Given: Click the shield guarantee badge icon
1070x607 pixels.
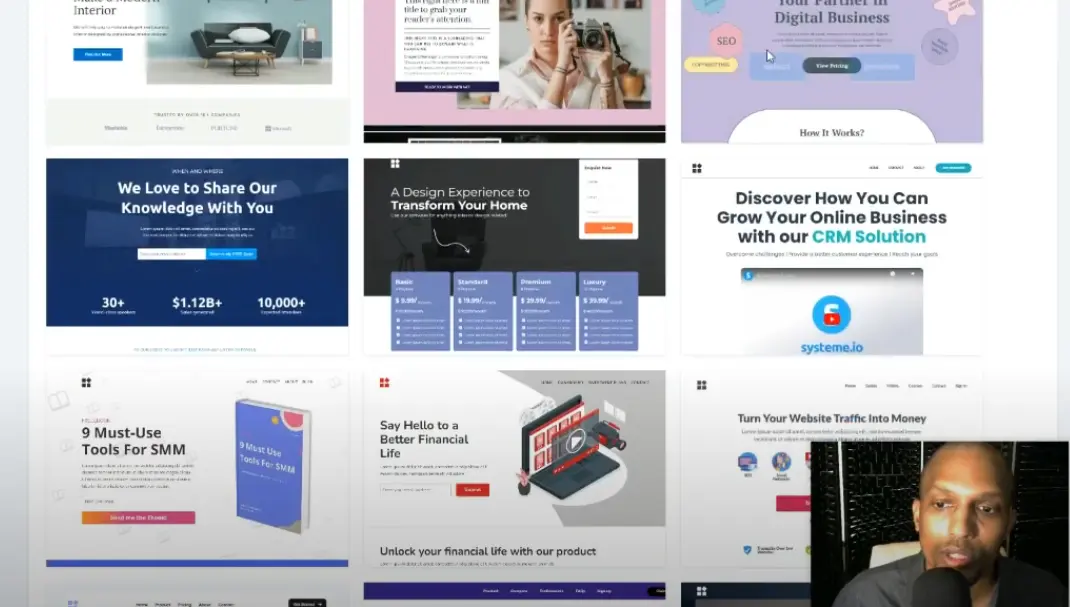Looking at the screenshot, I should click(x=747, y=549).
